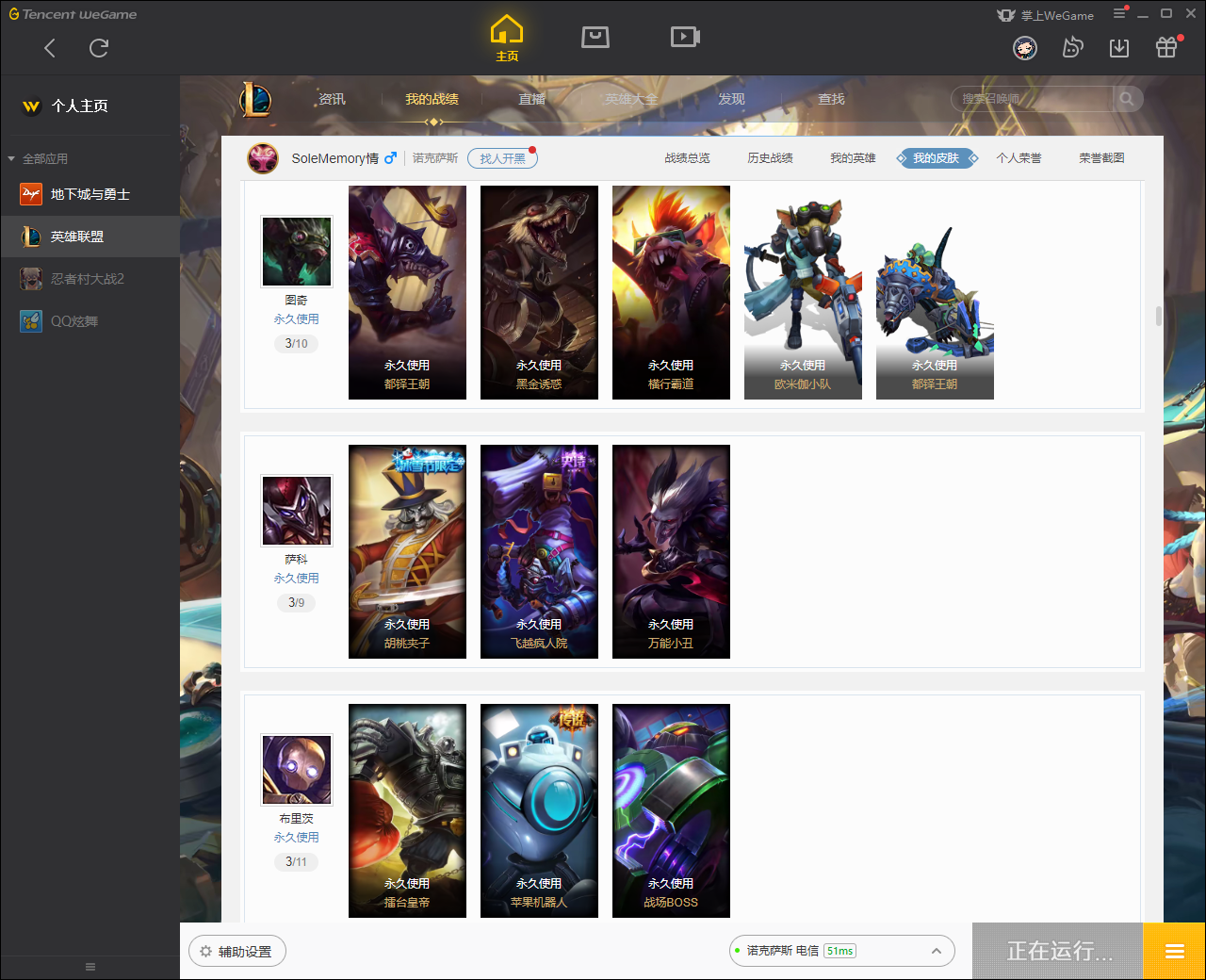Open the 苹果机器人 skin card
The width and height of the screenshot is (1206, 980).
tap(539, 810)
